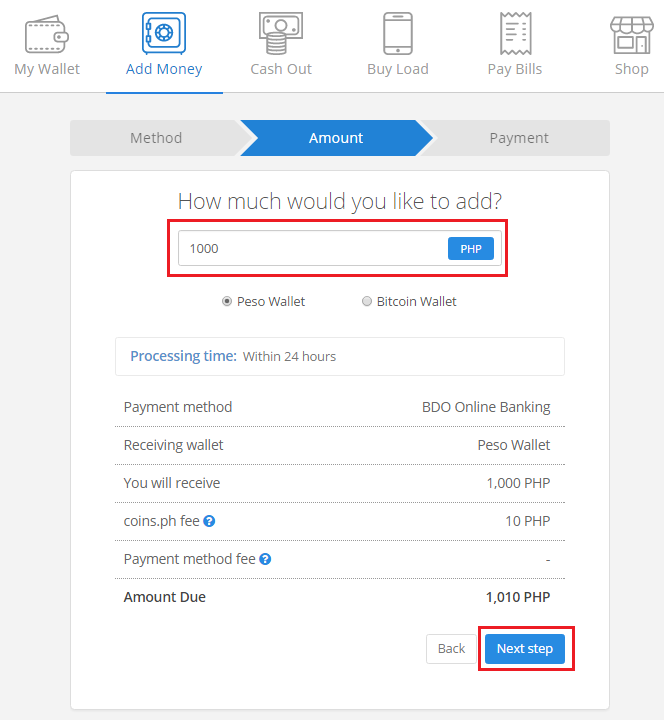664x720 pixels.
Task: Click the Cash Out label
Action: click(281, 69)
